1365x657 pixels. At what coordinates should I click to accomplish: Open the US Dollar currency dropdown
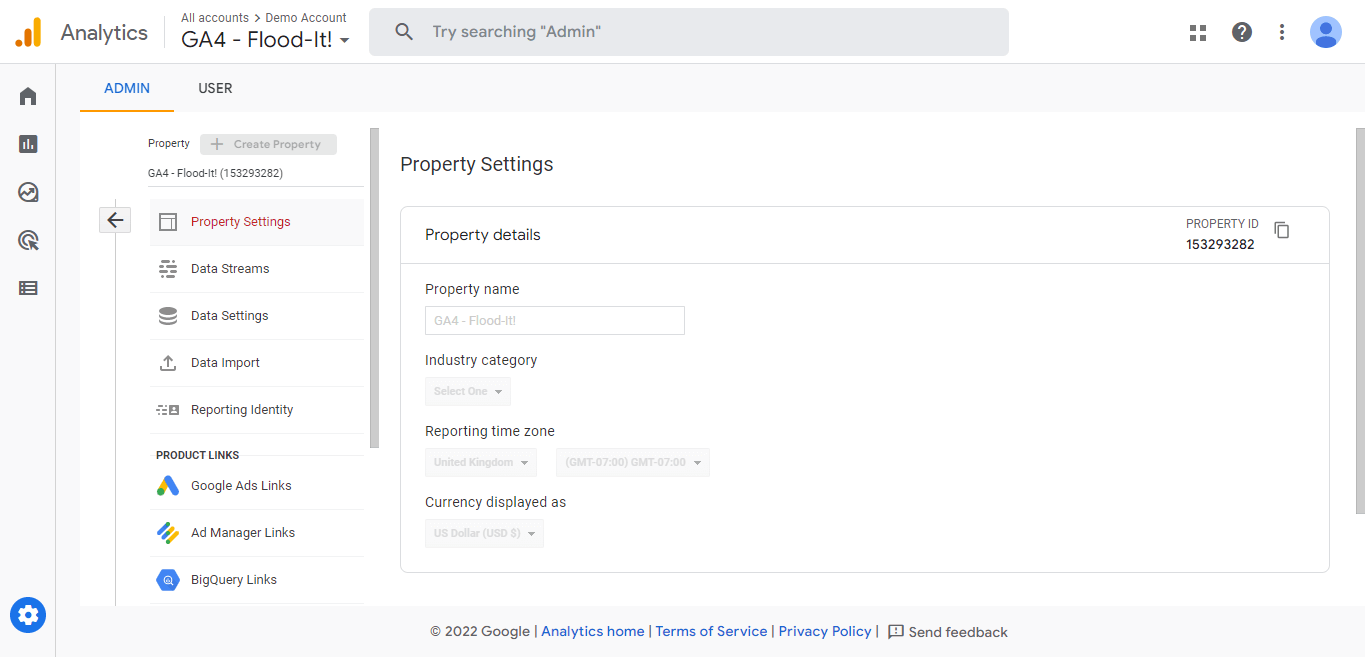(x=484, y=533)
